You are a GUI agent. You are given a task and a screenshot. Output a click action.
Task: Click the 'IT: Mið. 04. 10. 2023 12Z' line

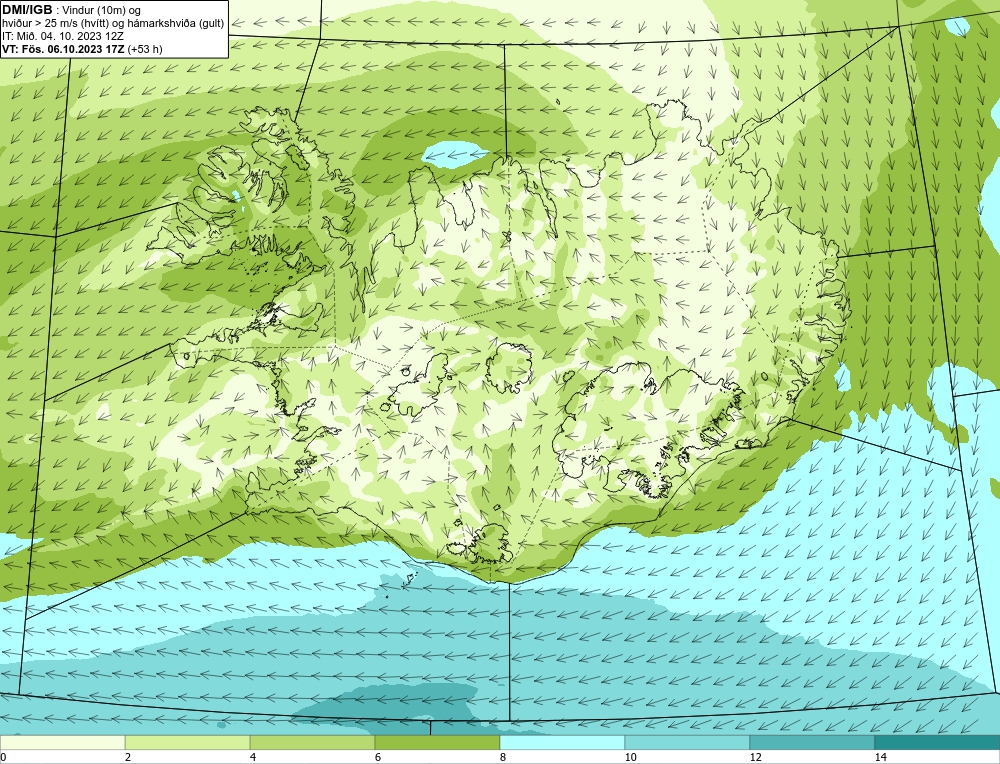tap(63, 36)
